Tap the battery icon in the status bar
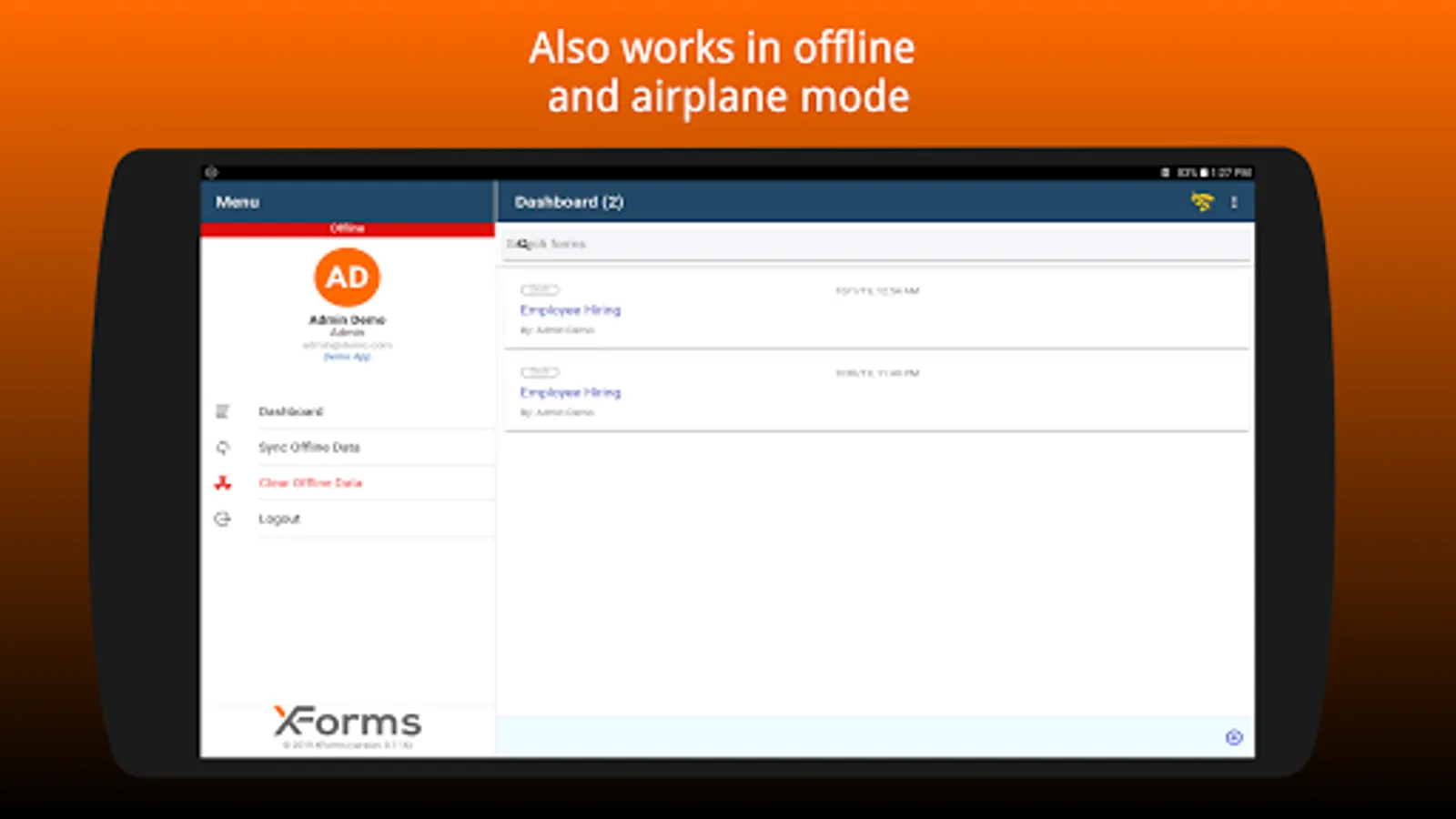This screenshot has height=819, width=1456. [1204, 172]
